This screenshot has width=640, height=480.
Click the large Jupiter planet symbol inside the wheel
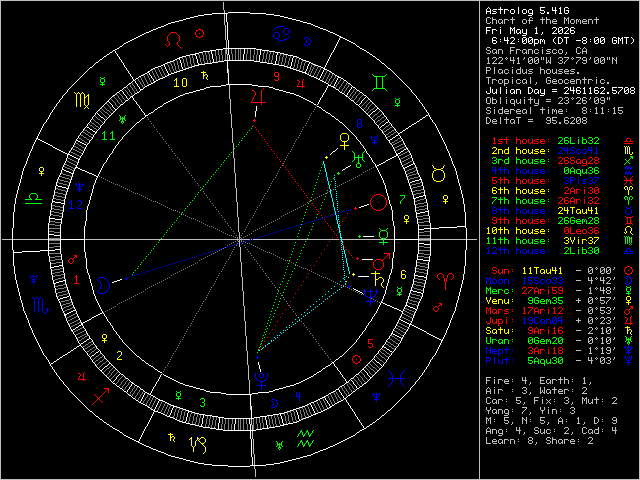point(259,96)
